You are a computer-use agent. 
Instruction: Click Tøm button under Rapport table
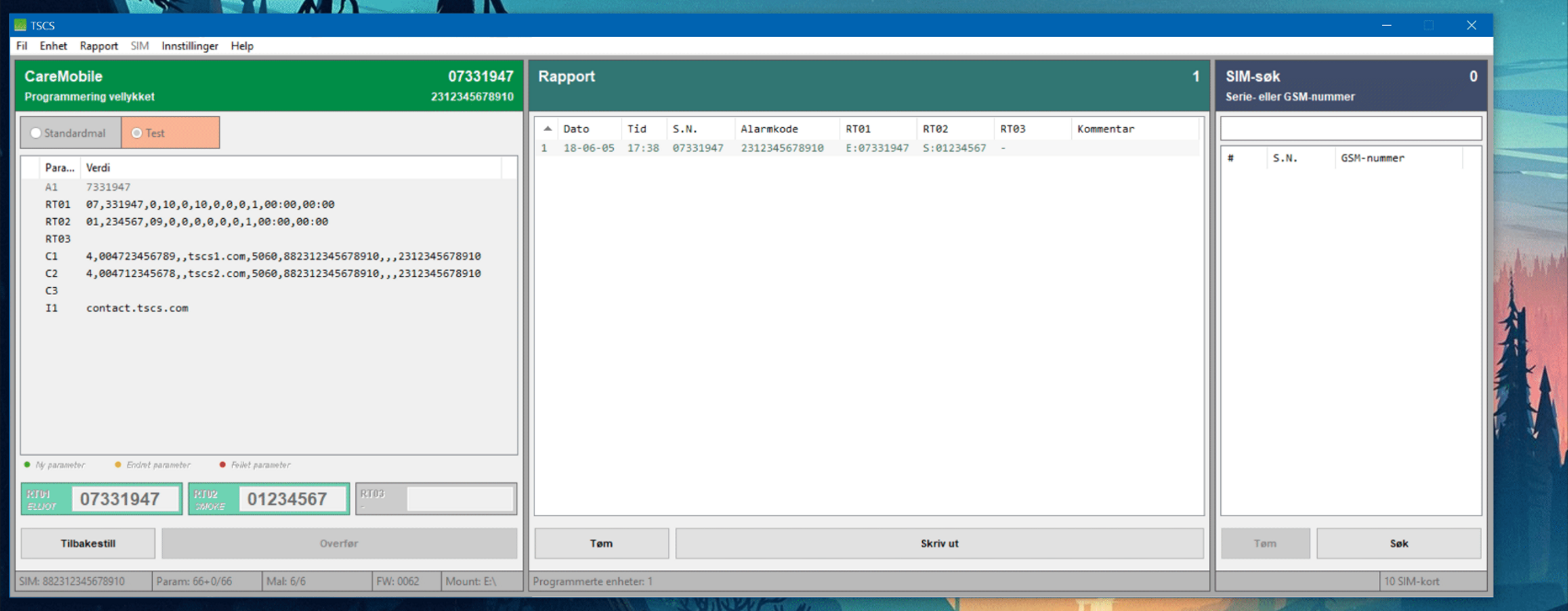pos(601,544)
